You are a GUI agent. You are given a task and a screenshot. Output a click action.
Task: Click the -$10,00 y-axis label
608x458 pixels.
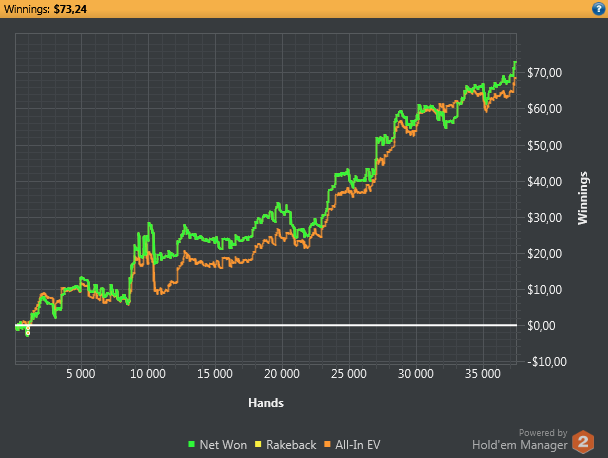point(547,362)
